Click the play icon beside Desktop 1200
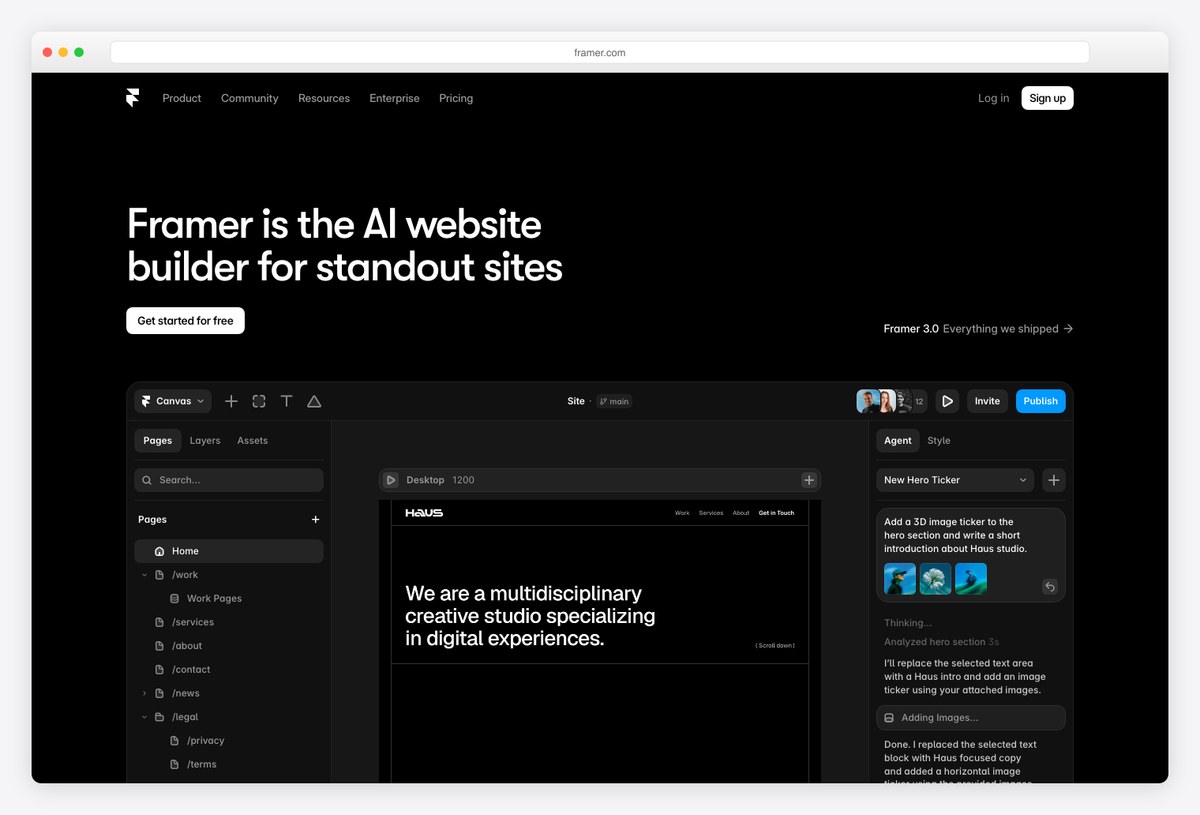 click(391, 480)
